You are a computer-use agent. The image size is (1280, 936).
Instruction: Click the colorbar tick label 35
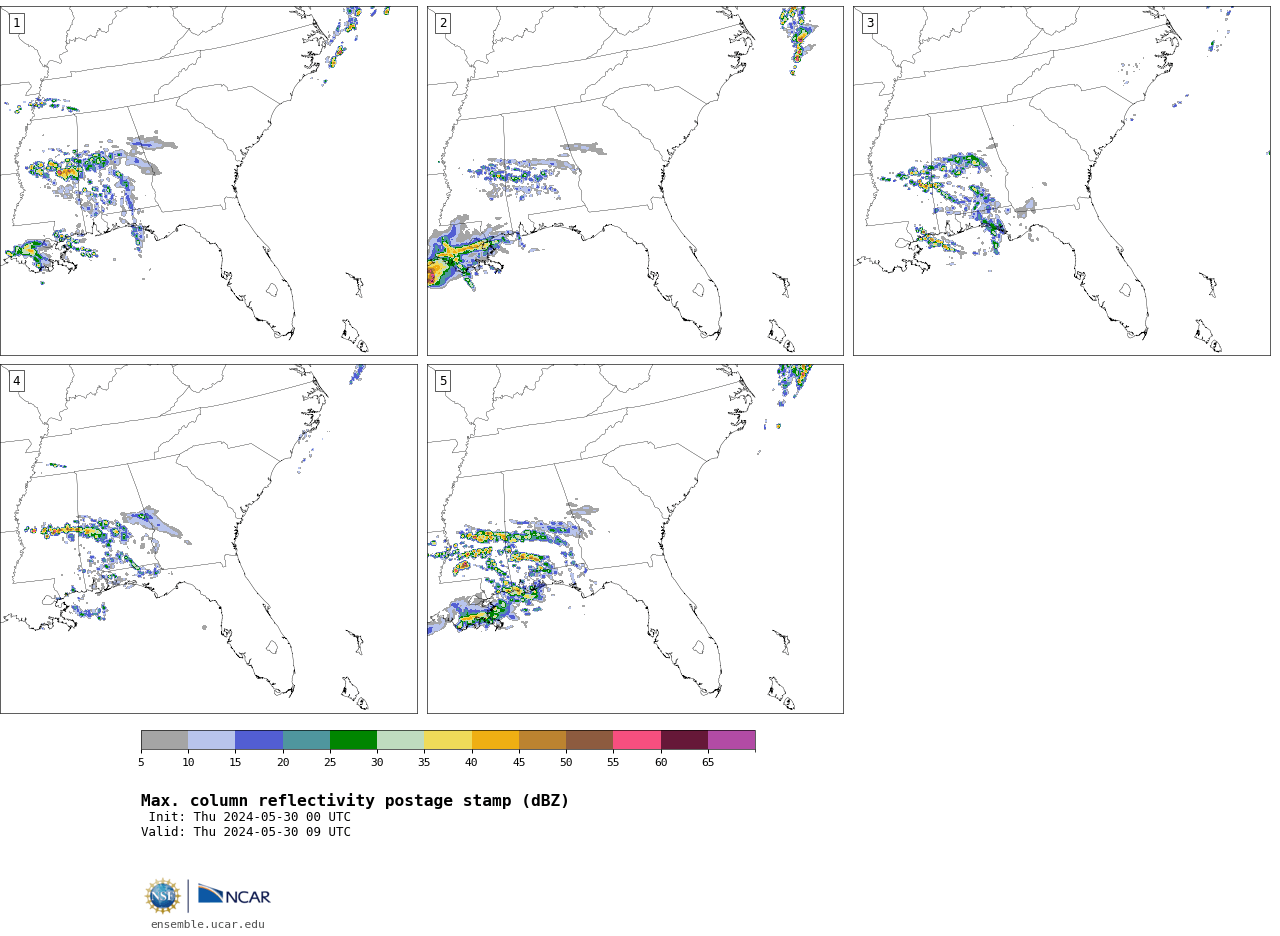[x=424, y=763]
